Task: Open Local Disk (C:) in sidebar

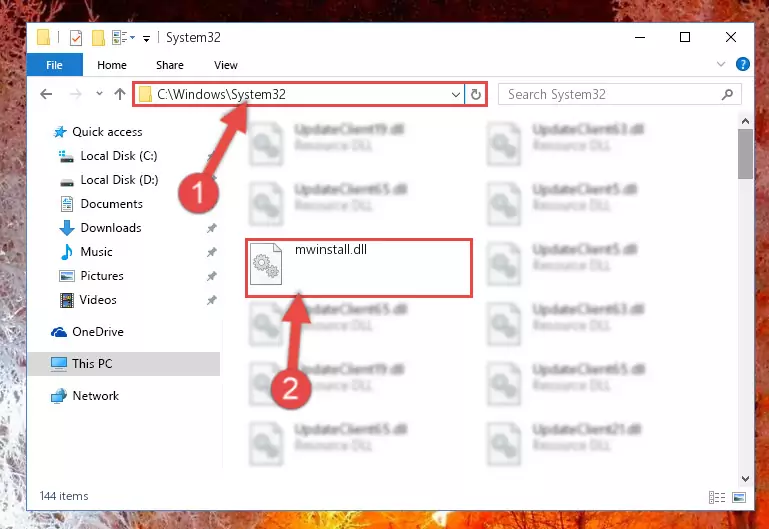Action: coord(119,156)
